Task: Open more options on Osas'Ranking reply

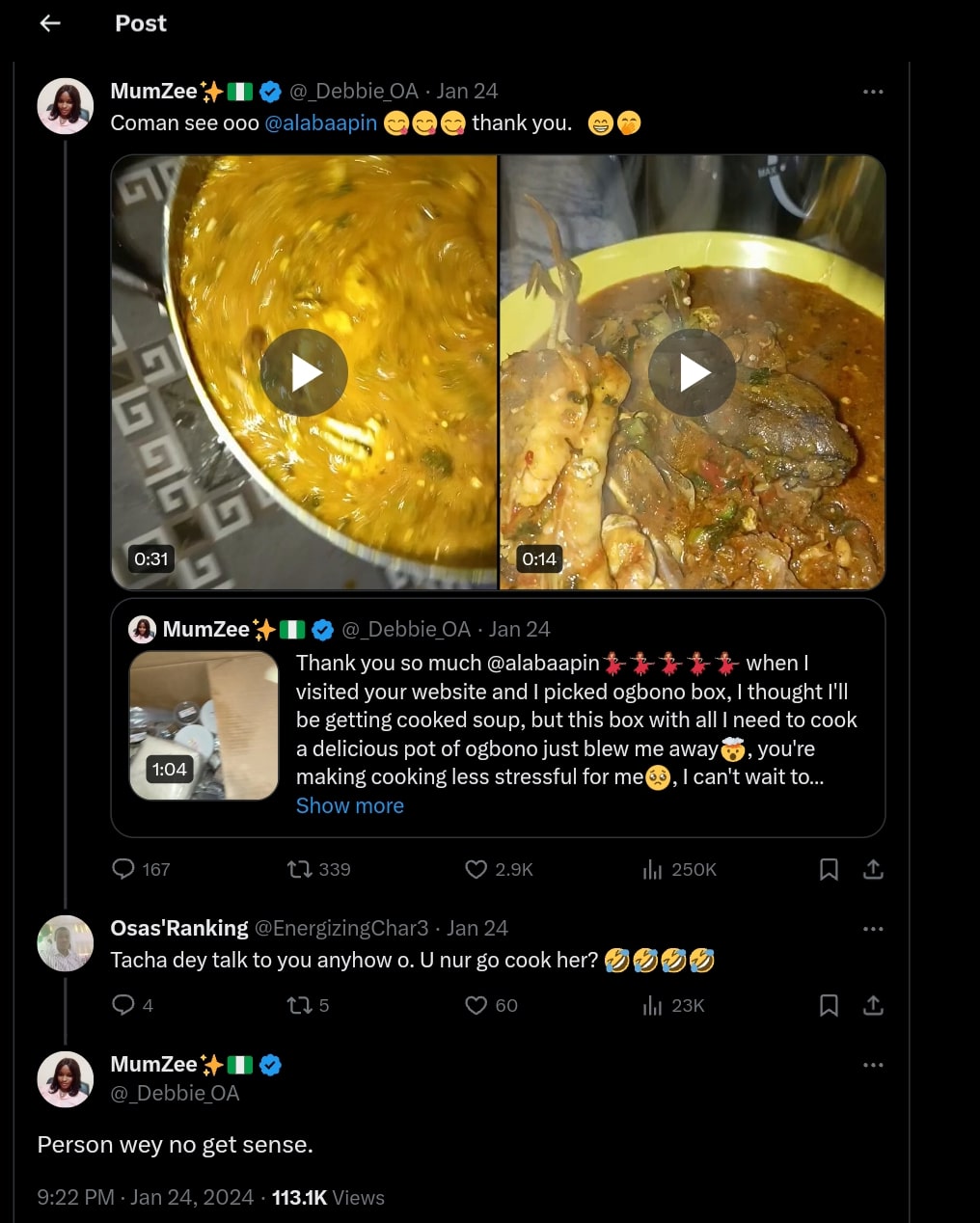Action: (873, 929)
